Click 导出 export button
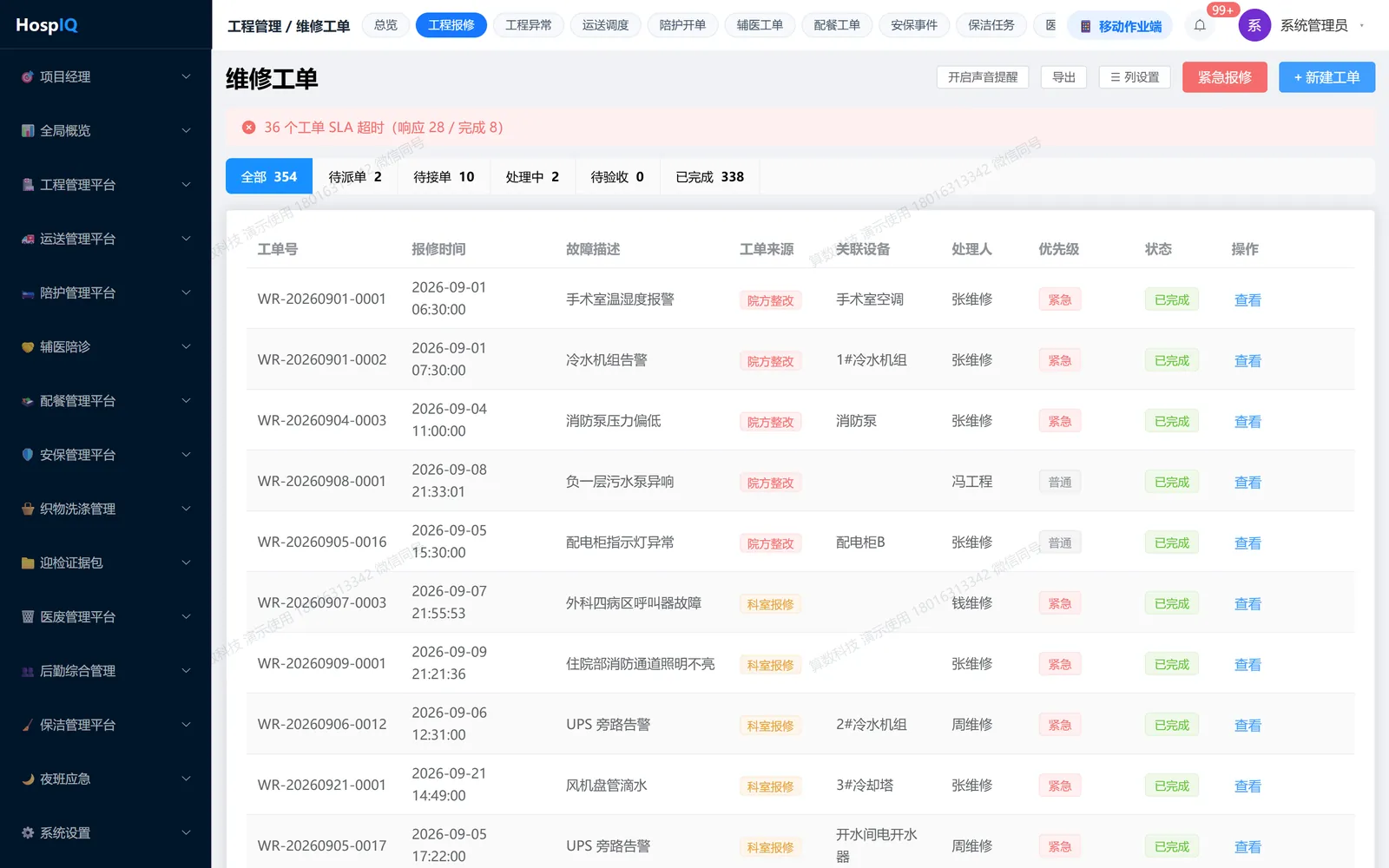Viewport: 1389px width, 868px height. coord(1064,77)
